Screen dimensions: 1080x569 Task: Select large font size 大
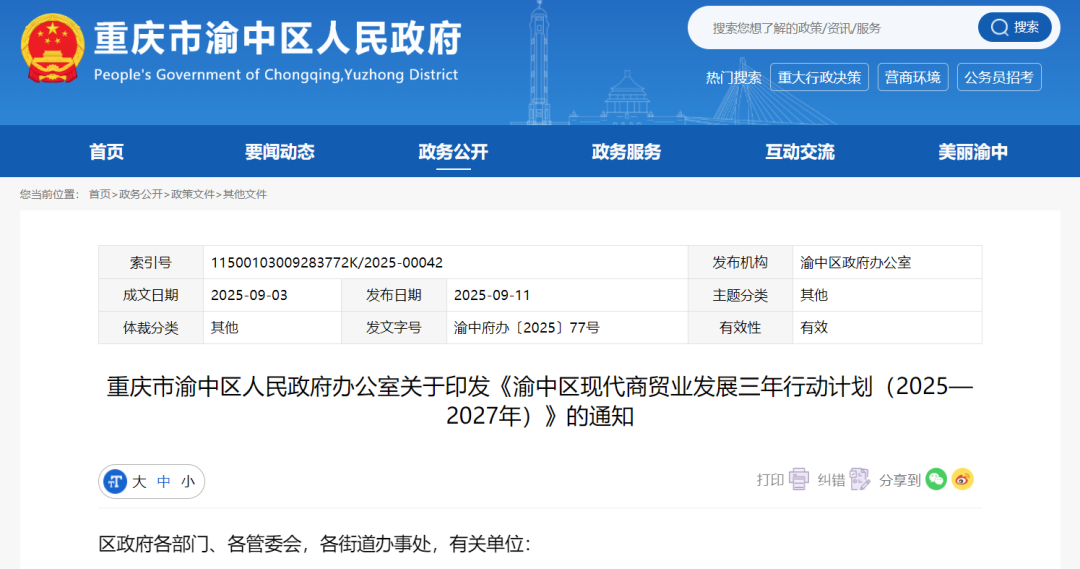tap(139, 482)
